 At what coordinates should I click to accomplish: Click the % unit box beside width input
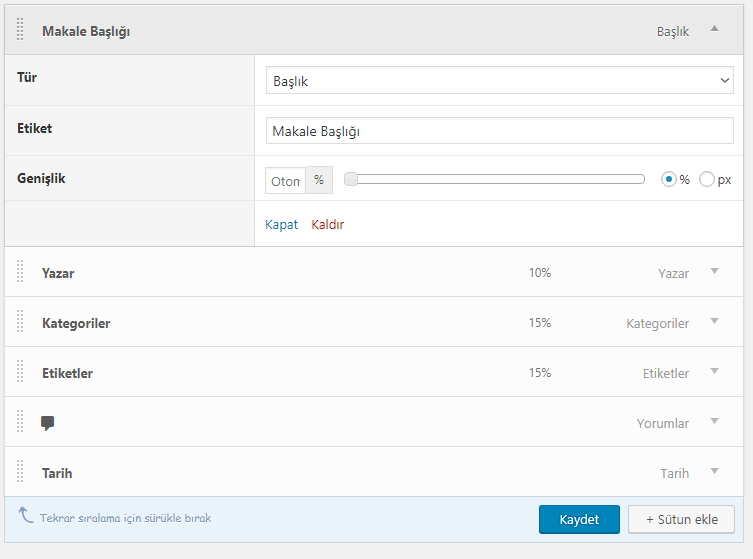point(319,180)
